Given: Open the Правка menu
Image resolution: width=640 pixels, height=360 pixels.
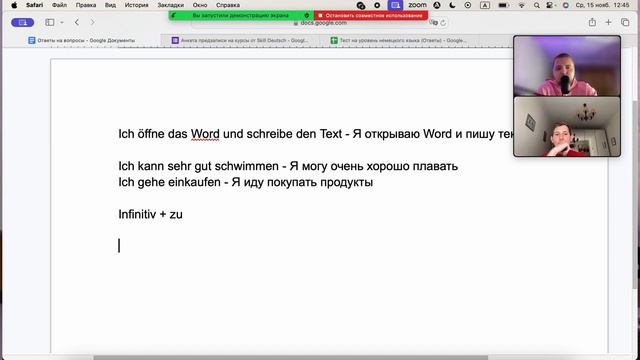Looking at the screenshot, I should 86,5.
